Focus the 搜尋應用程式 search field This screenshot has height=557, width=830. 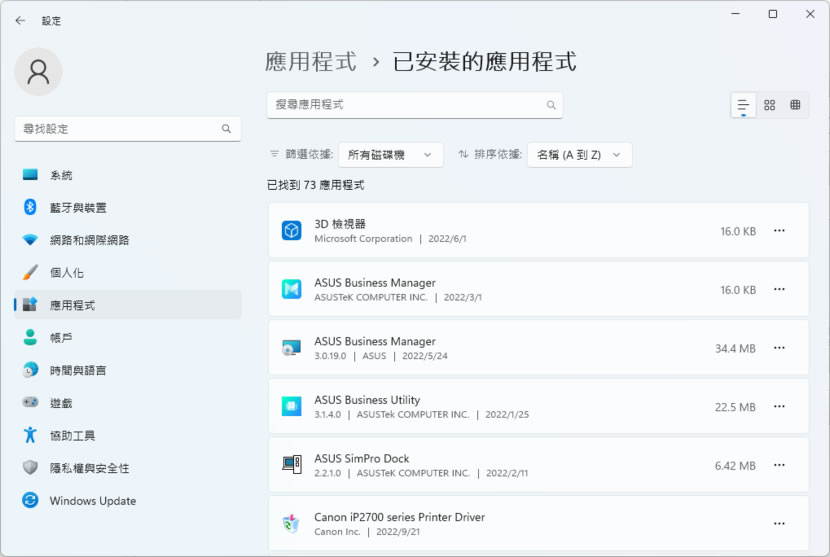(414, 105)
